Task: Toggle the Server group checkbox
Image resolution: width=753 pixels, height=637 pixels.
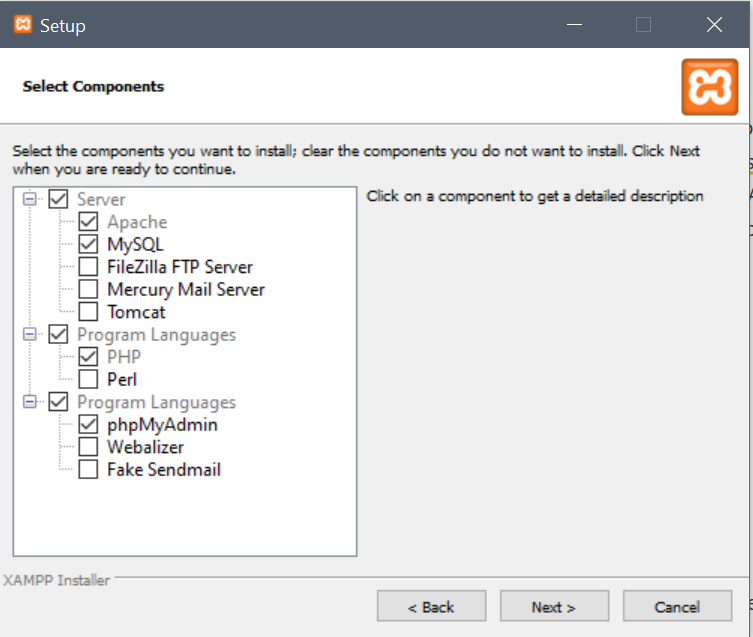Action: pyautogui.click(x=58, y=199)
